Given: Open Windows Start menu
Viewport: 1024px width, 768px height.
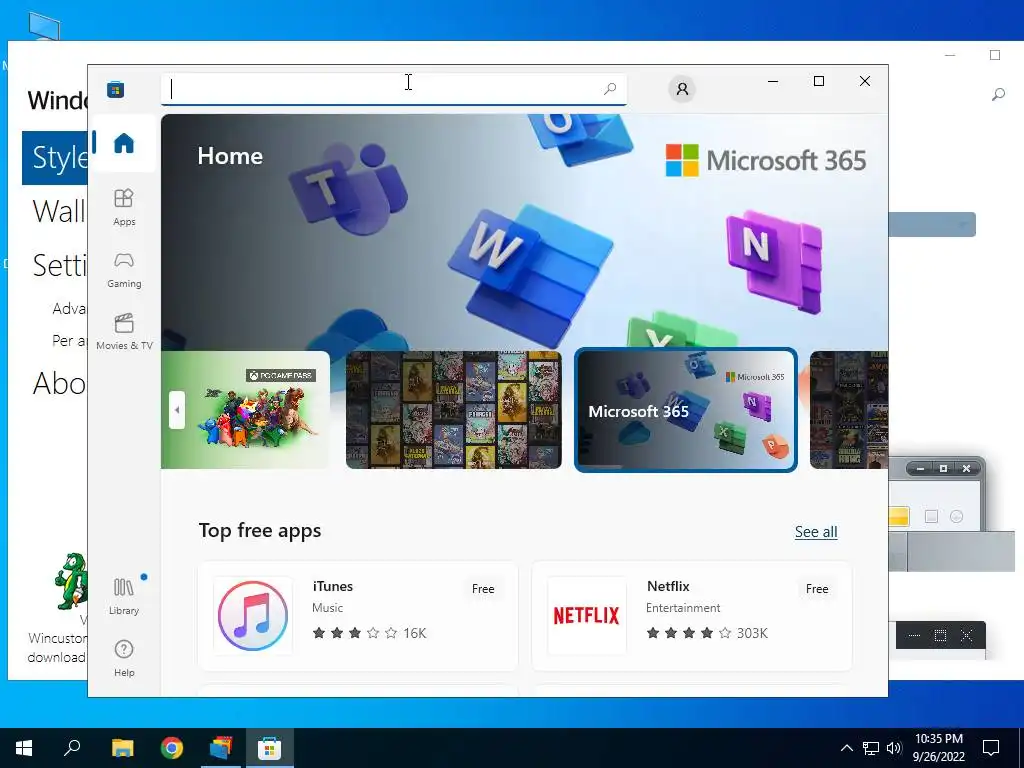Looking at the screenshot, I should point(24,748).
